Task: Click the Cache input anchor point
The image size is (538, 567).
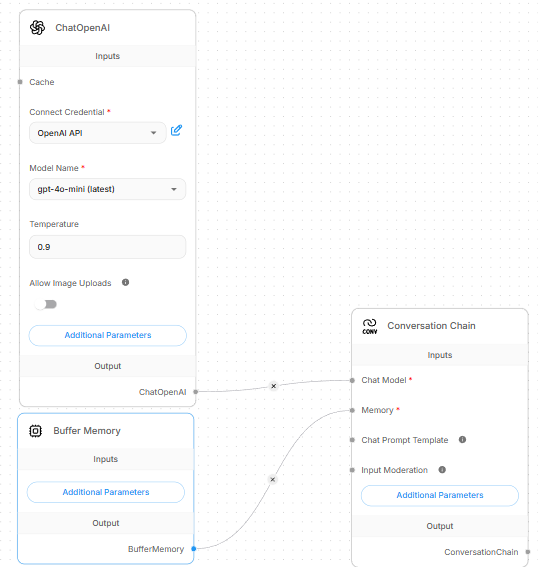Action: tap(20, 82)
